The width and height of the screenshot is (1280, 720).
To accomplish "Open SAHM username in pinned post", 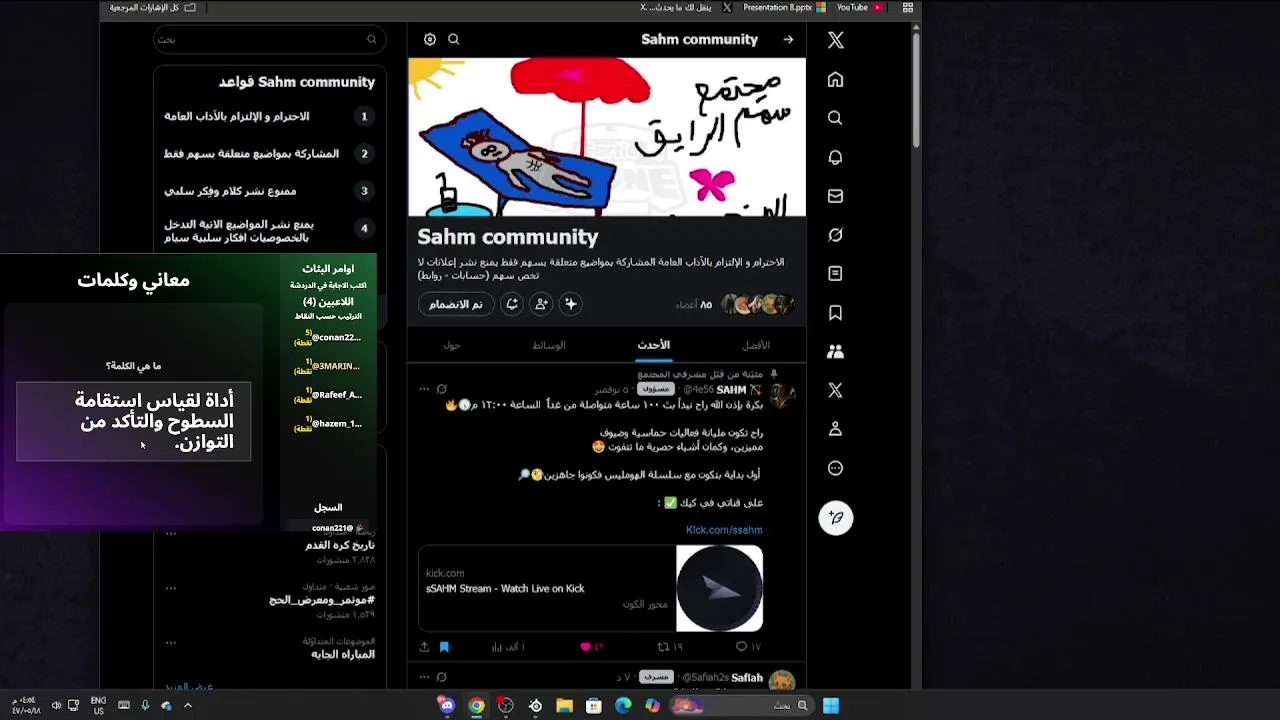I will 731,389.
